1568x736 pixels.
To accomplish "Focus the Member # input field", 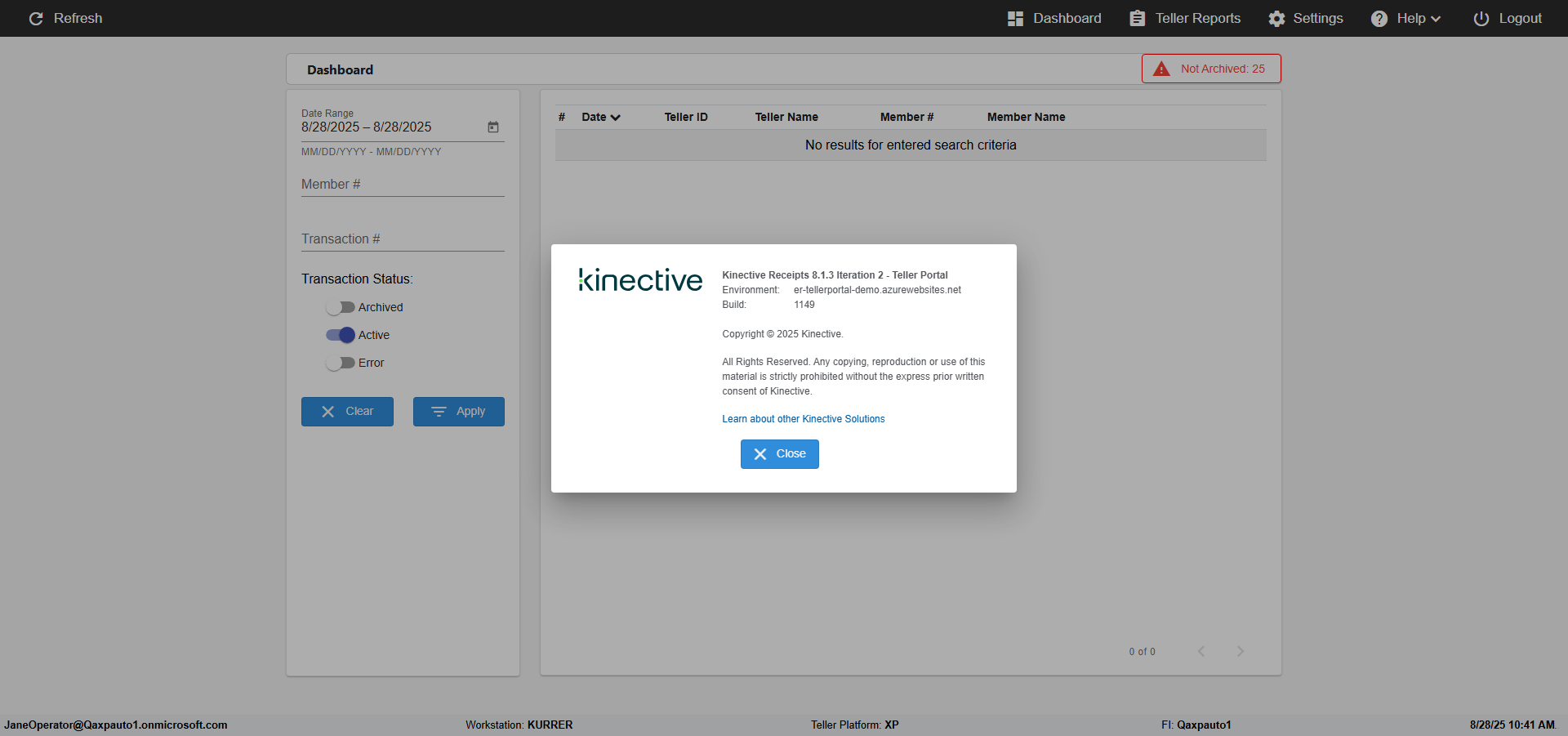I will 403,185.
